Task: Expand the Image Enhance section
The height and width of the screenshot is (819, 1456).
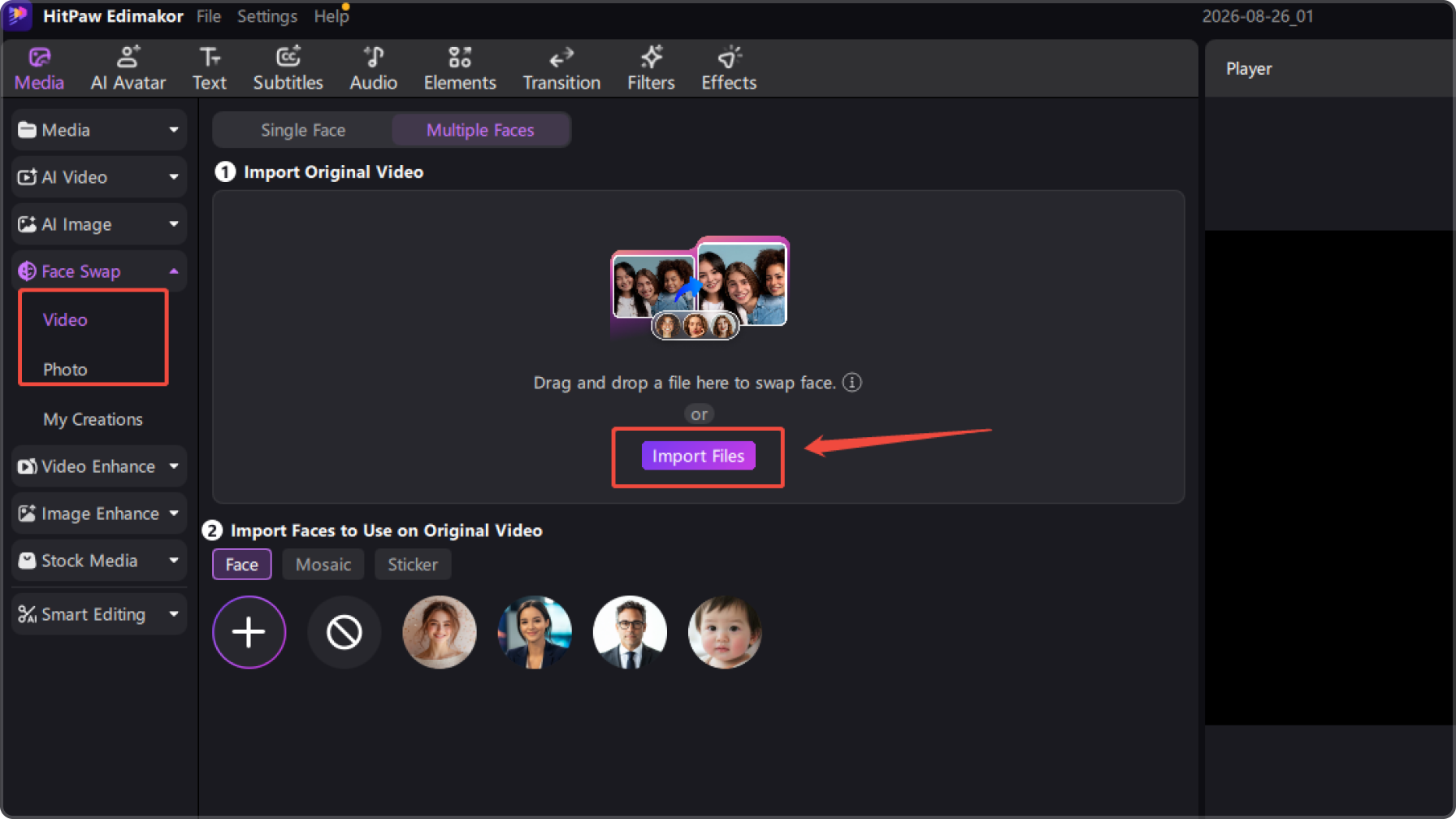Action: coord(99,513)
